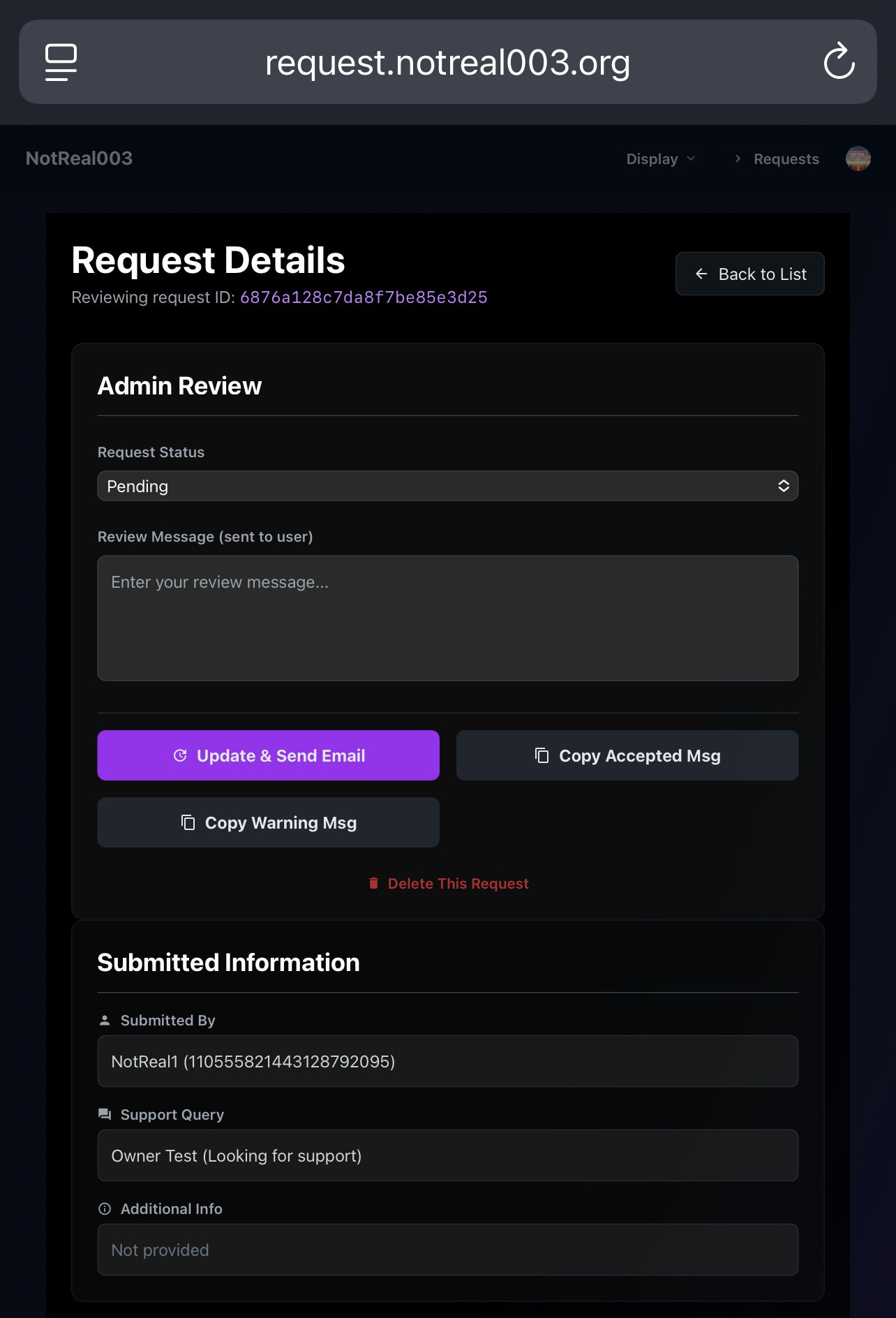This screenshot has height=1318, width=896.
Task: Click the trash icon beside Delete This Request
Action: (x=373, y=883)
